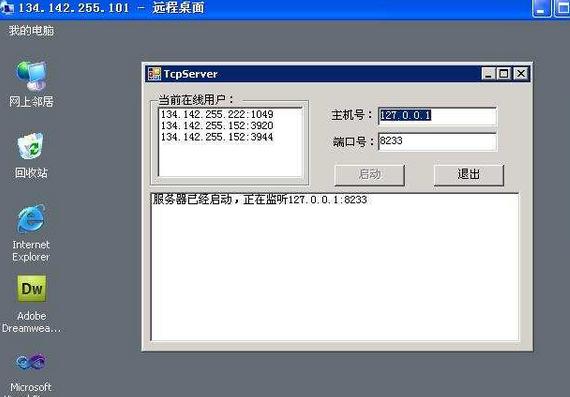Click the remote desktop title bar icon
This screenshot has height=397, width=570.
click(7, 8)
